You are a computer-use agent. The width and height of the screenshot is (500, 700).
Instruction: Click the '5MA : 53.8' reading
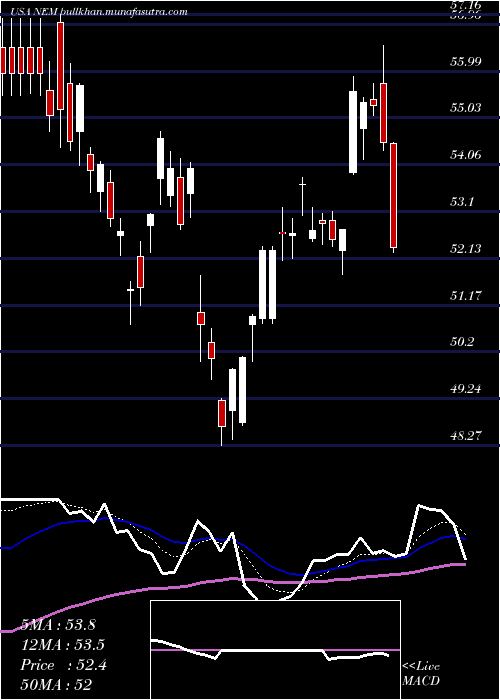tap(58, 625)
